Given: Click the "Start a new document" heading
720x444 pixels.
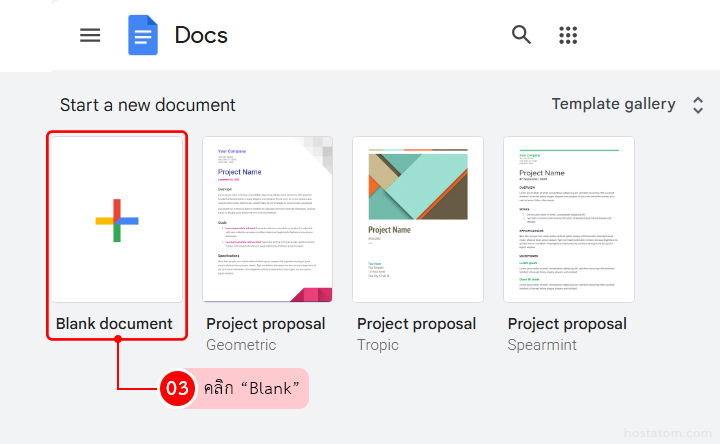Looking at the screenshot, I should (148, 105).
